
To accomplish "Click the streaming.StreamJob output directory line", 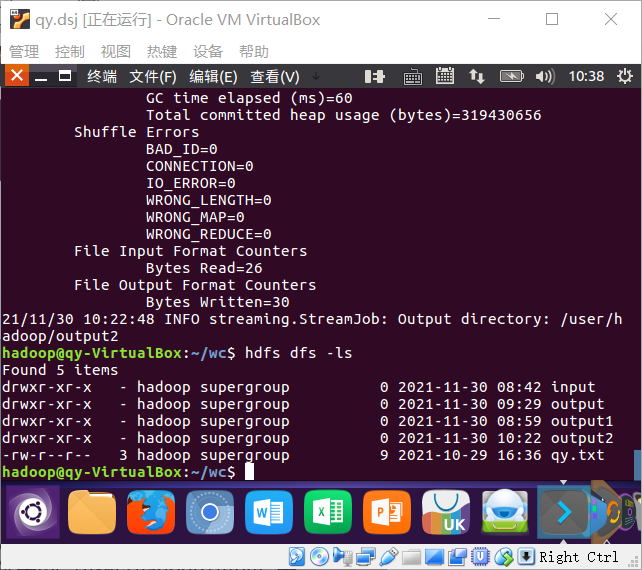I will pos(312,328).
